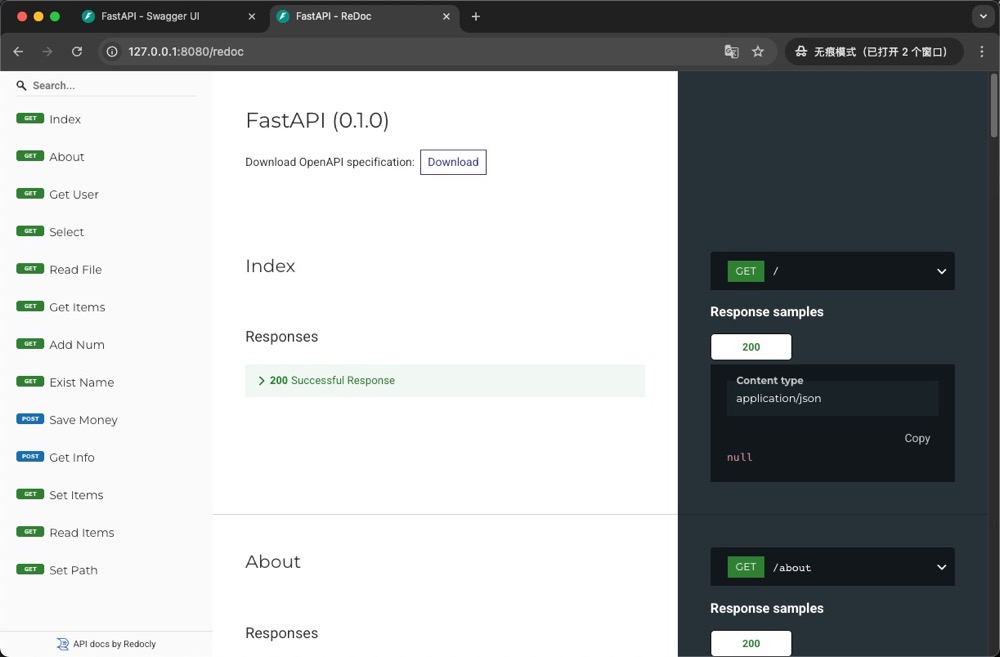Click the POST badge next to Get Info
The width and height of the screenshot is (1000, 657).
32,457
